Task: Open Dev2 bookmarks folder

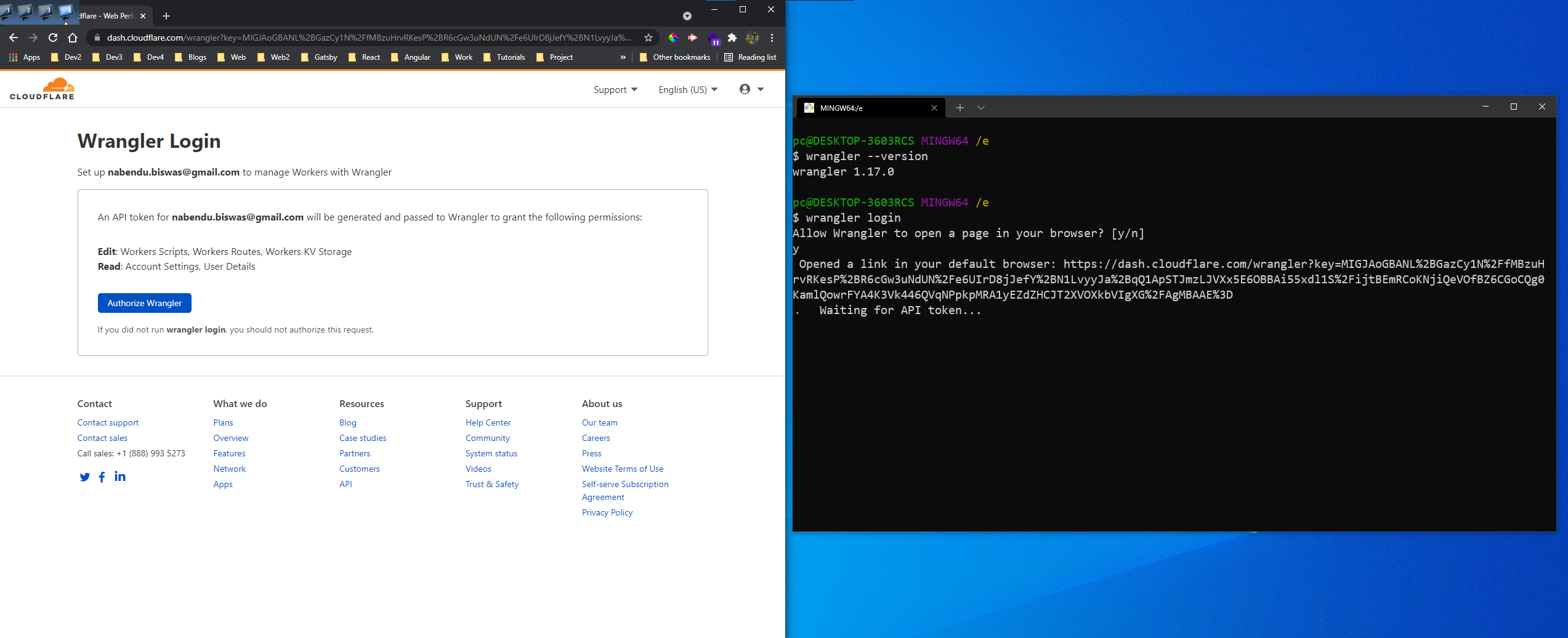Action: tap(66, 57)
